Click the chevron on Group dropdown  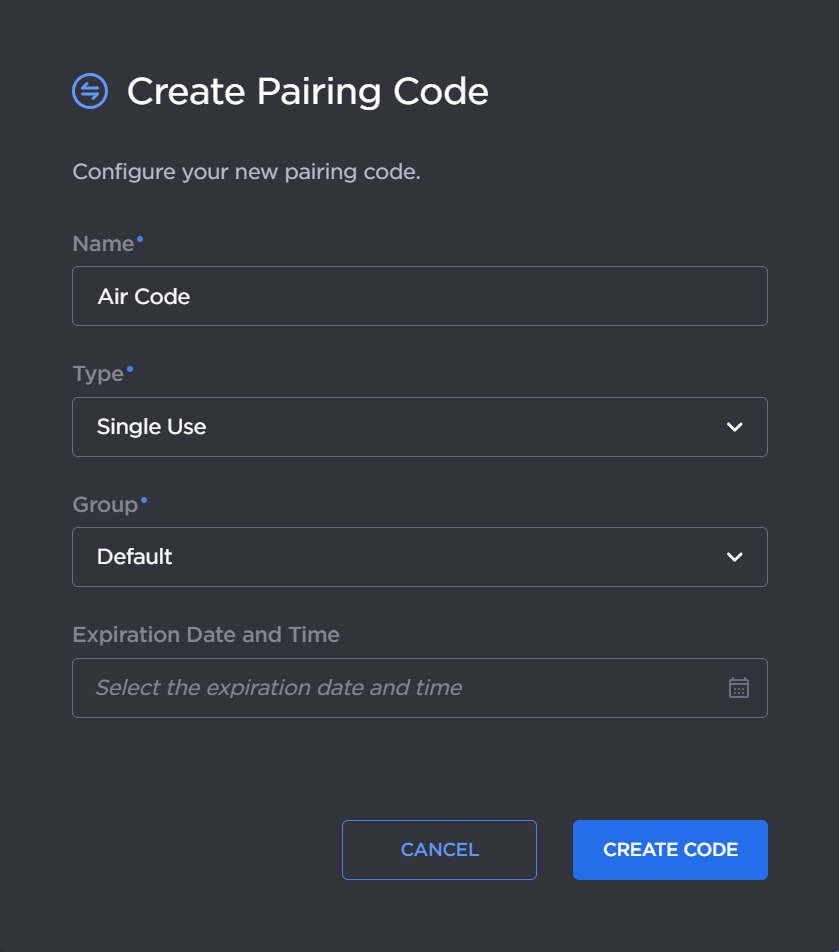[x=735, y=557]
